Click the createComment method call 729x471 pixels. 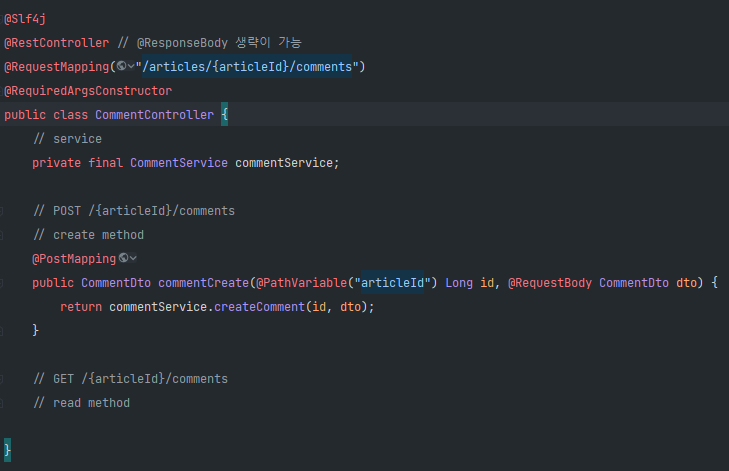259,307
